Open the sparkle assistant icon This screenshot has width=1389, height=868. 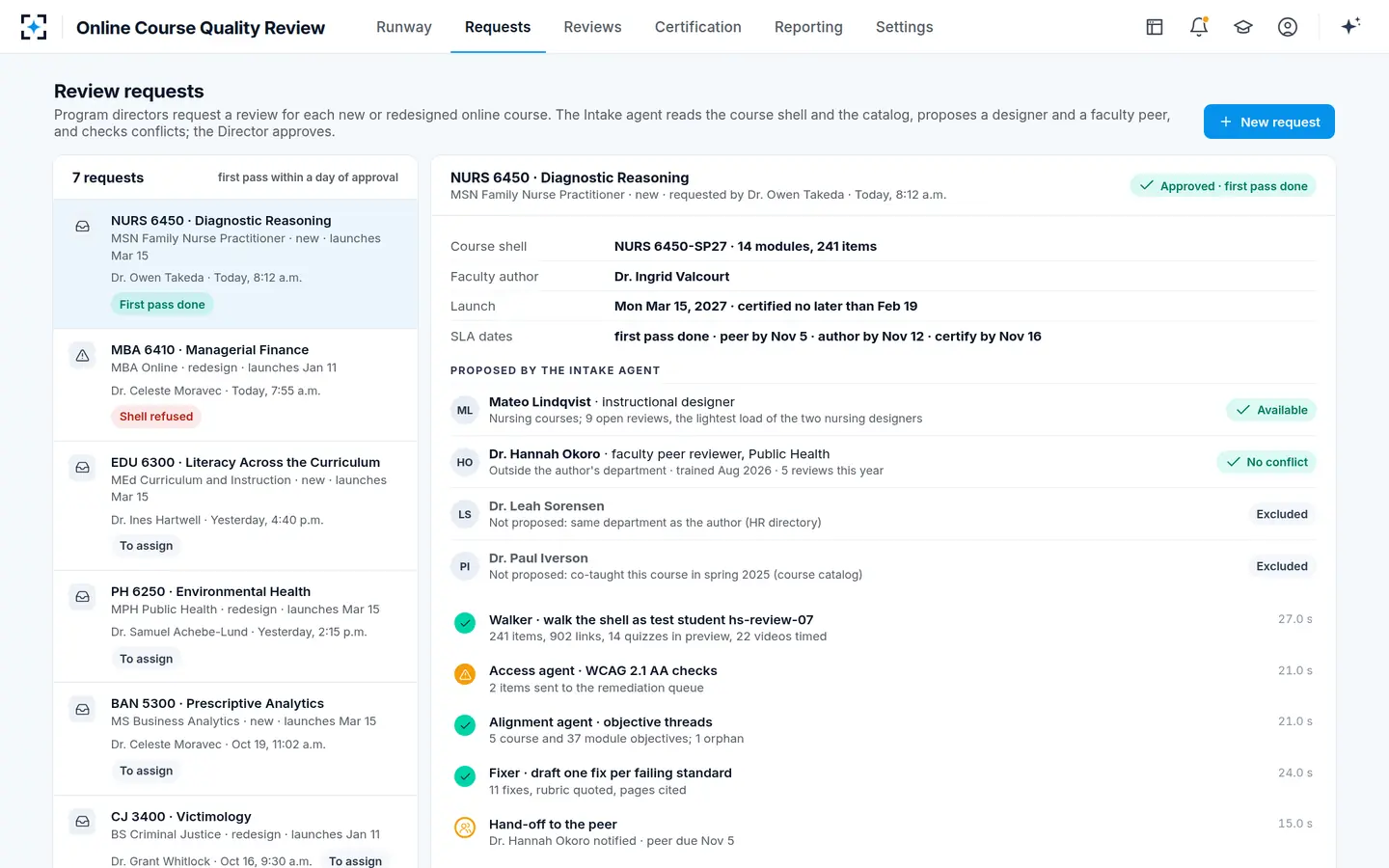tap(1350, 26)
